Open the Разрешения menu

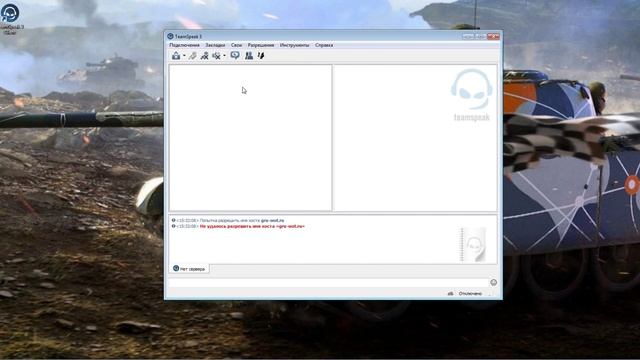pos(261,45)
